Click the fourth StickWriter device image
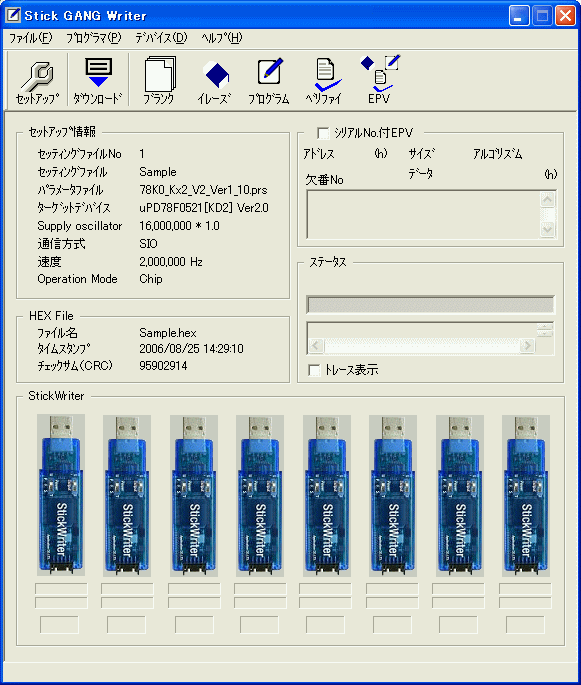This screenshot has width=581, height=685. pos(260,495)
